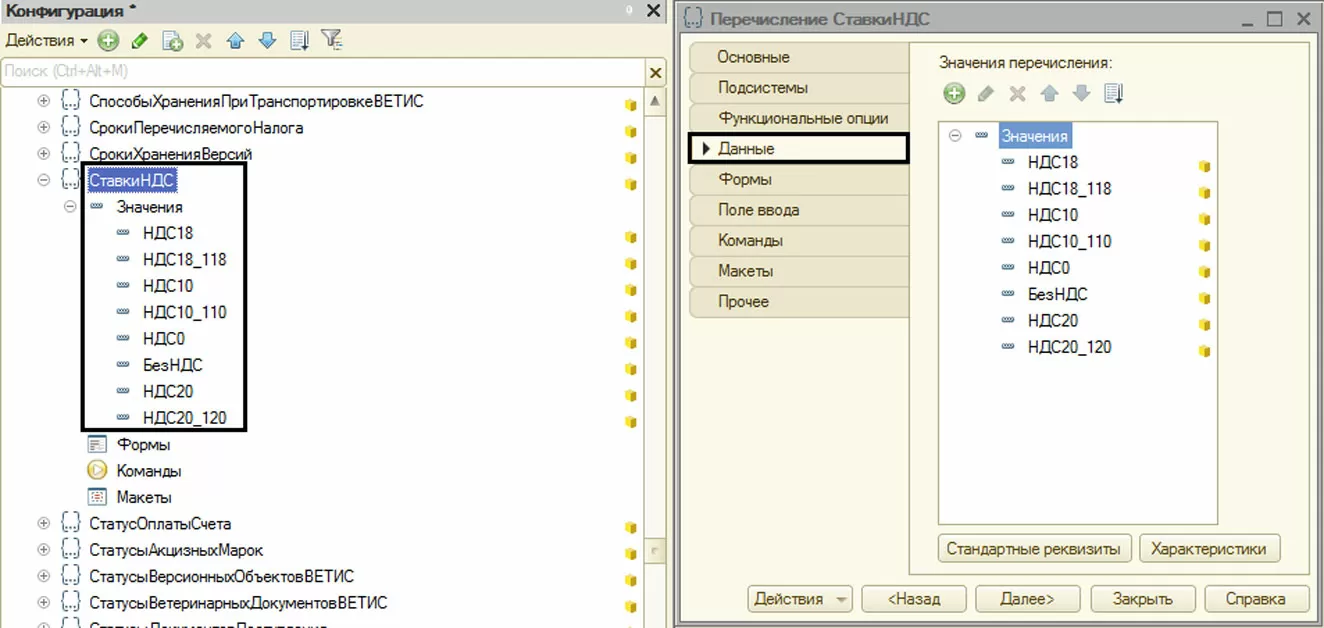The width and height of the screenshot is (1324, 628).
Task: Collapse the СтавкиНДС tree node
Action: pos(43,180)
